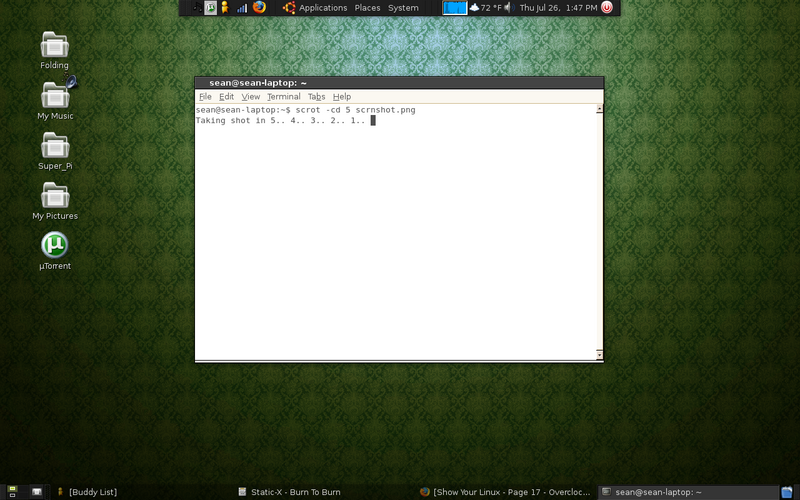Click the terminal scrollbar up arrow
This screenshot has width=800, height=500.
coord(599,109)
